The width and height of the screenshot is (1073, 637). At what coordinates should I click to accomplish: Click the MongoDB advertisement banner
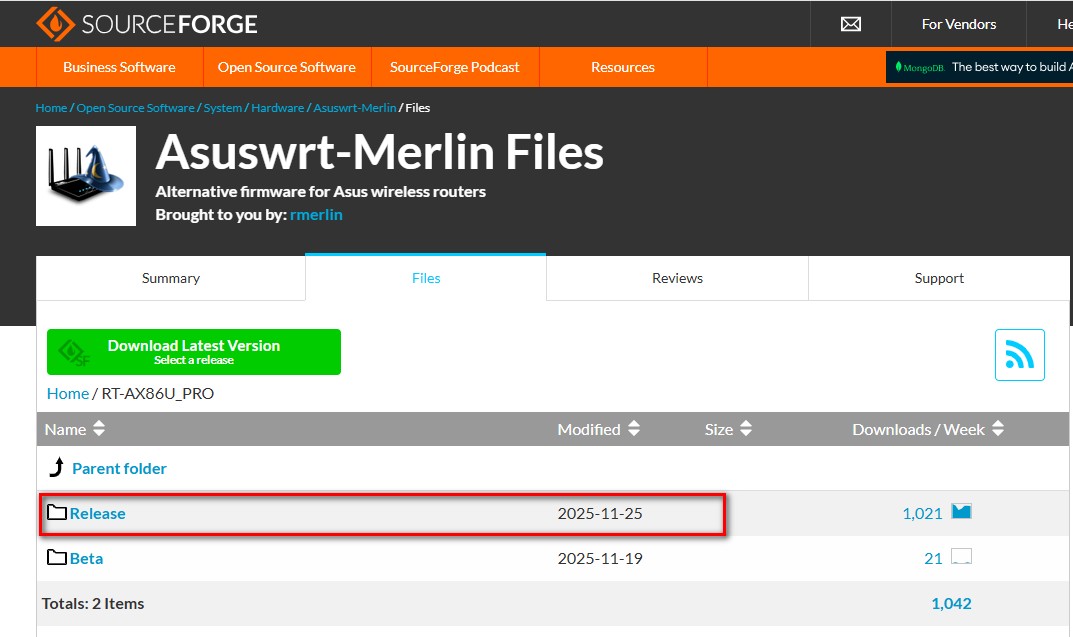[x=979, y=67]
